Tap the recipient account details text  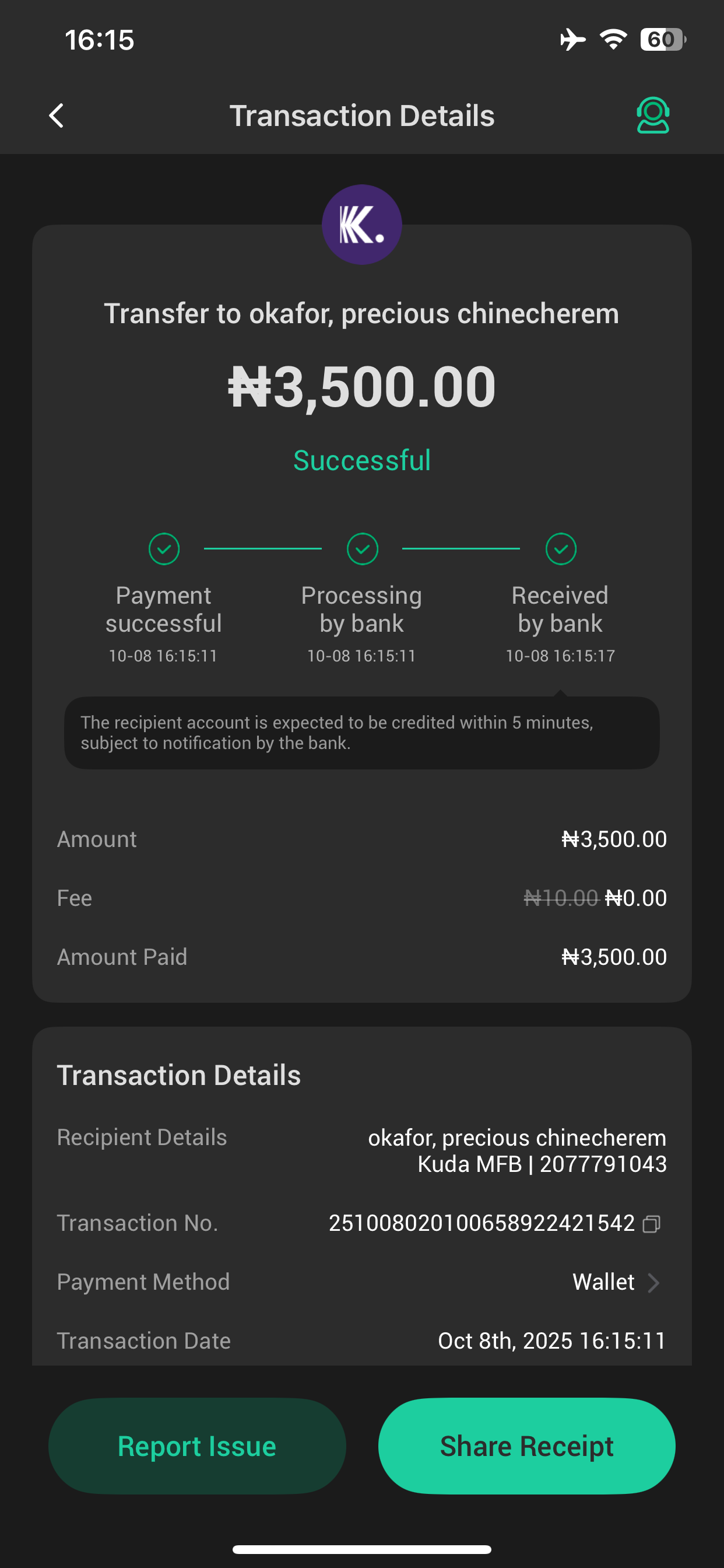coord(516,1150)
